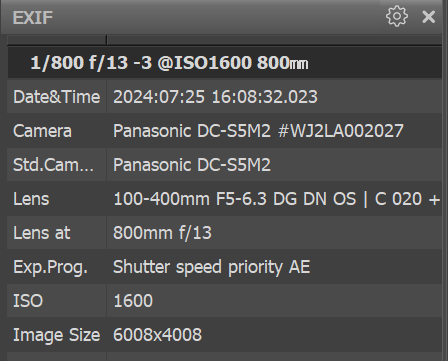Viewport: 448px width, 361px height.
Task: Select the 2024:07:25 16:08:32.023 value
Action: click(x=215, y=97)
